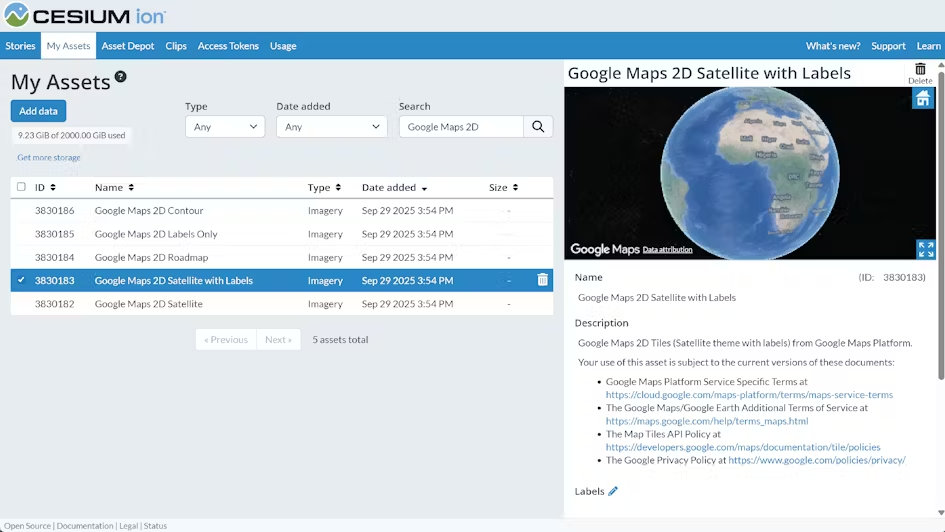Click the trash icon in selected row
The height and width of the screenshot is (532, 945).
(542, 280)
